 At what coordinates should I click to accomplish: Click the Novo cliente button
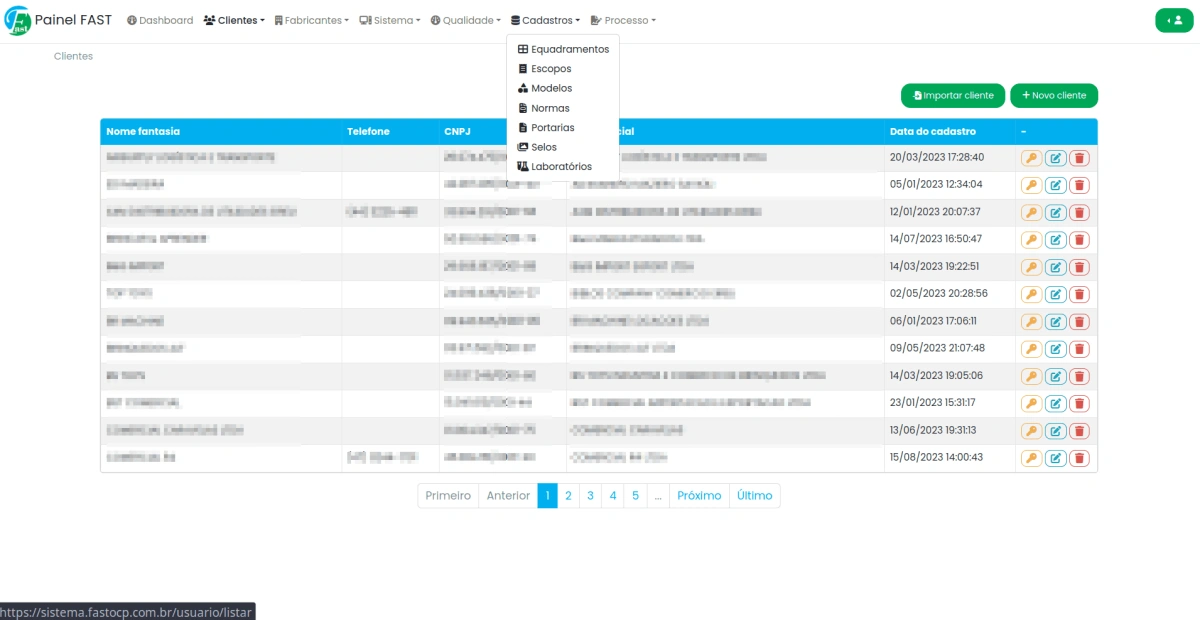tap(1054, 95)
